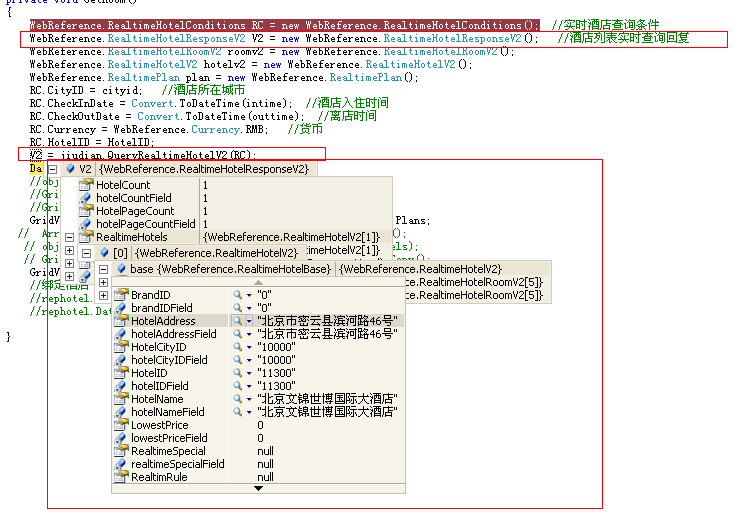Image resolution: width=747 pixels, height=522 pixels.
Task: Click the RealtimeHotels value RealtimeHotelV2[1]
Action: [292, 237]
